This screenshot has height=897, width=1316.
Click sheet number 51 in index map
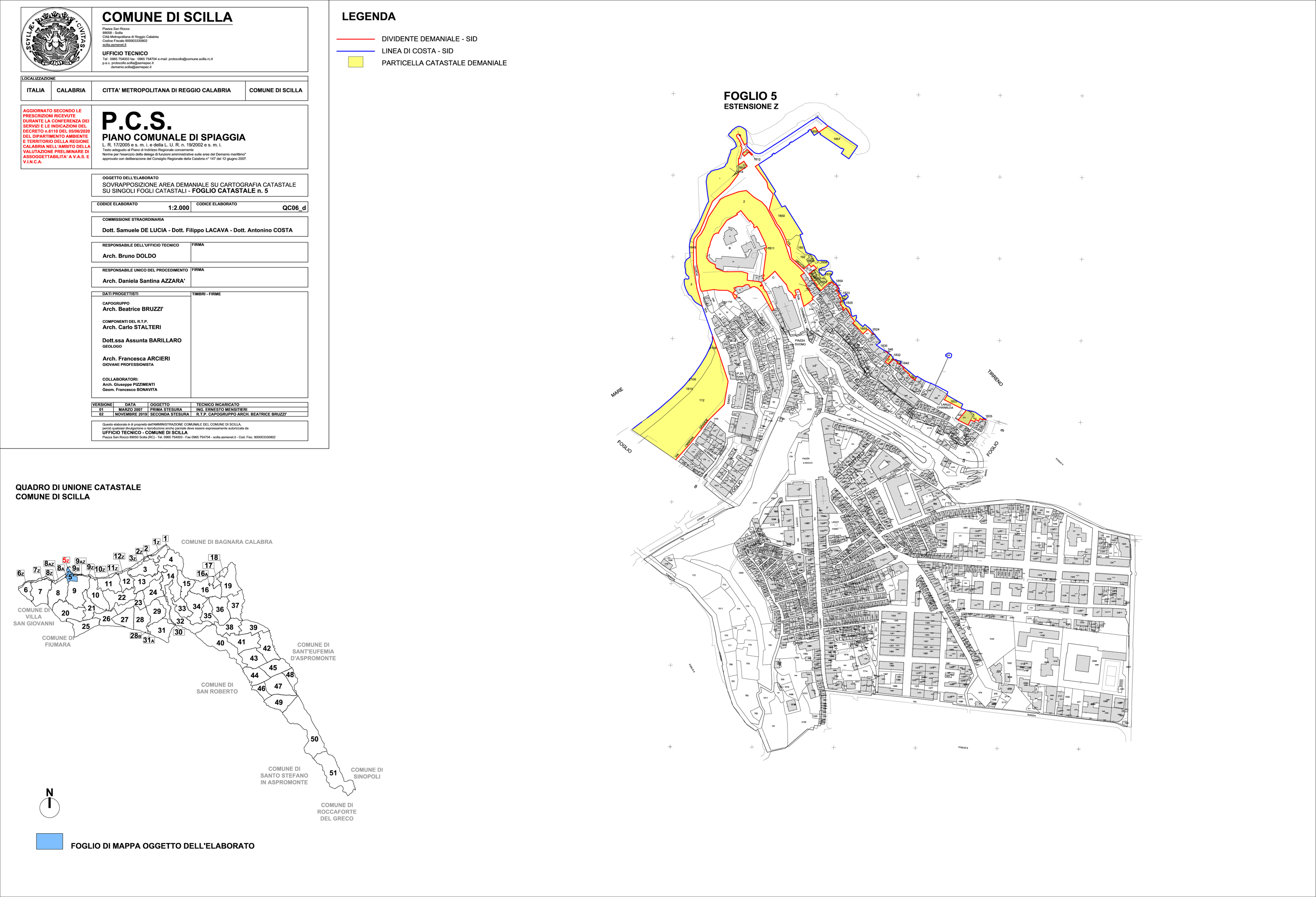tap(333, 773)
